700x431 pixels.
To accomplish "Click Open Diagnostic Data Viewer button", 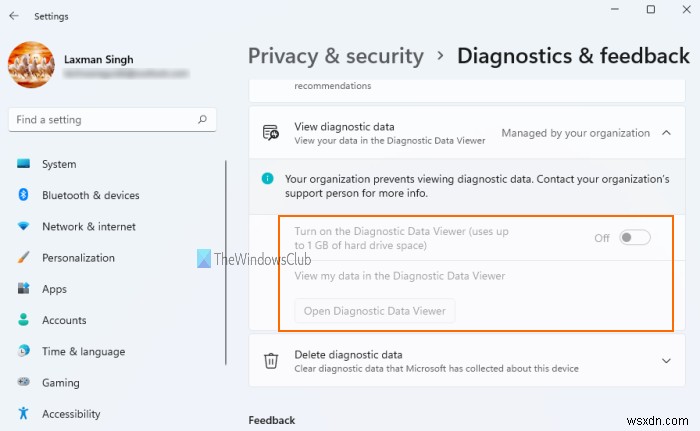I will click(x=375, y=311).
